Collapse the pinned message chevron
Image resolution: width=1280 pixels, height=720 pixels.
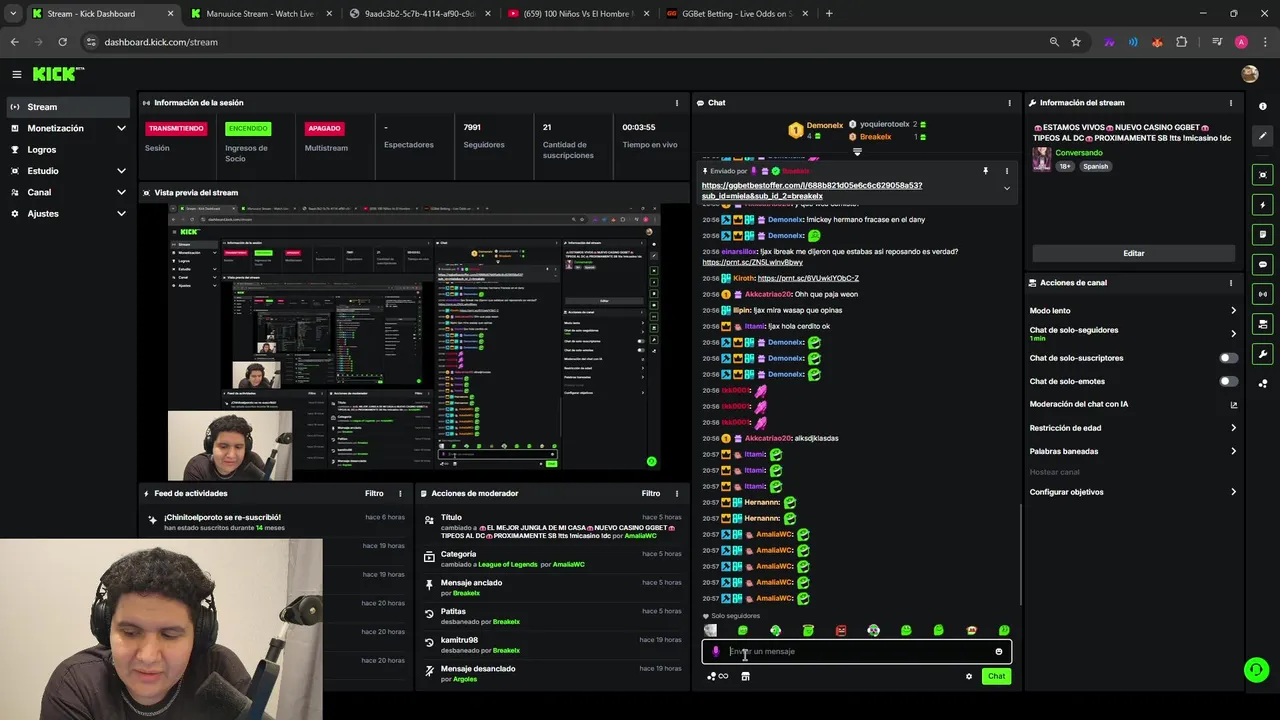[x=1007, y=188]
